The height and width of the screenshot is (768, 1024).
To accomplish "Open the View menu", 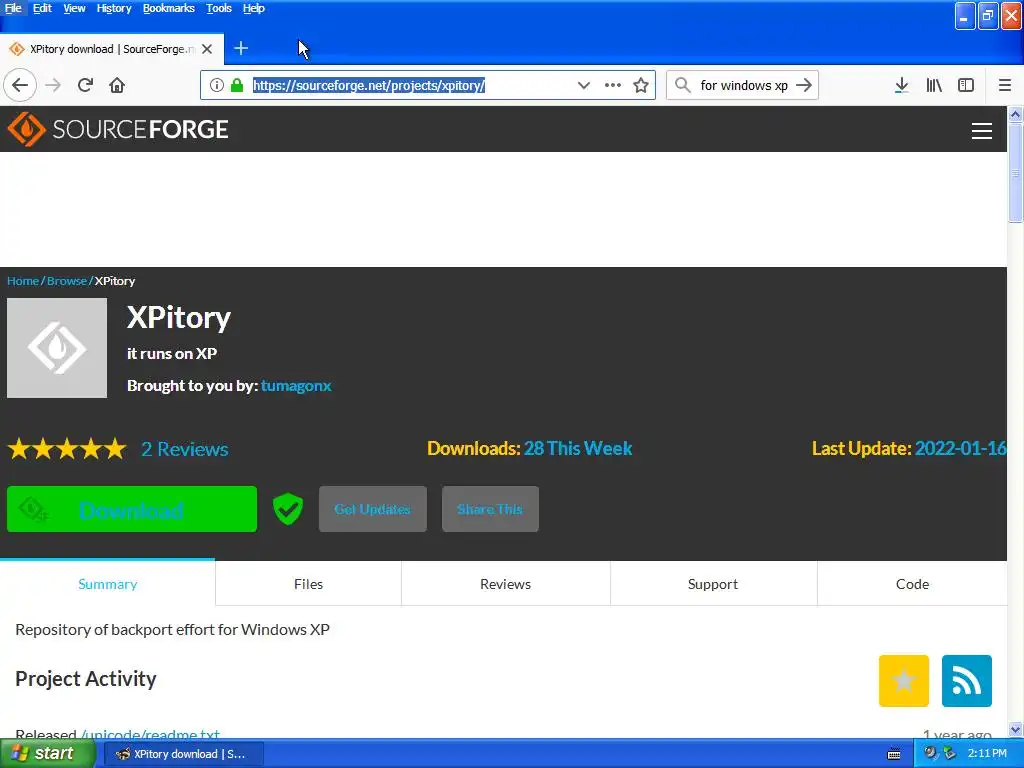I will [x=74, y=8].
